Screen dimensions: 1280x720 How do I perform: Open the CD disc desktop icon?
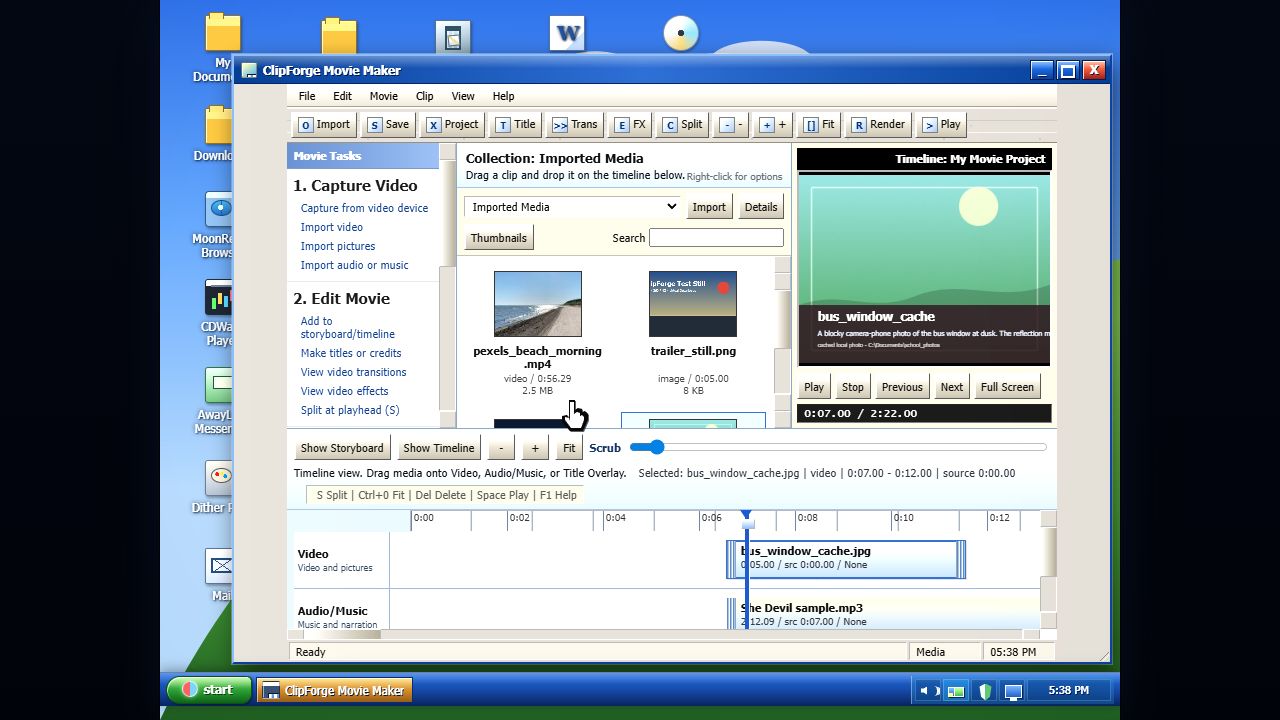pos(681,33)
